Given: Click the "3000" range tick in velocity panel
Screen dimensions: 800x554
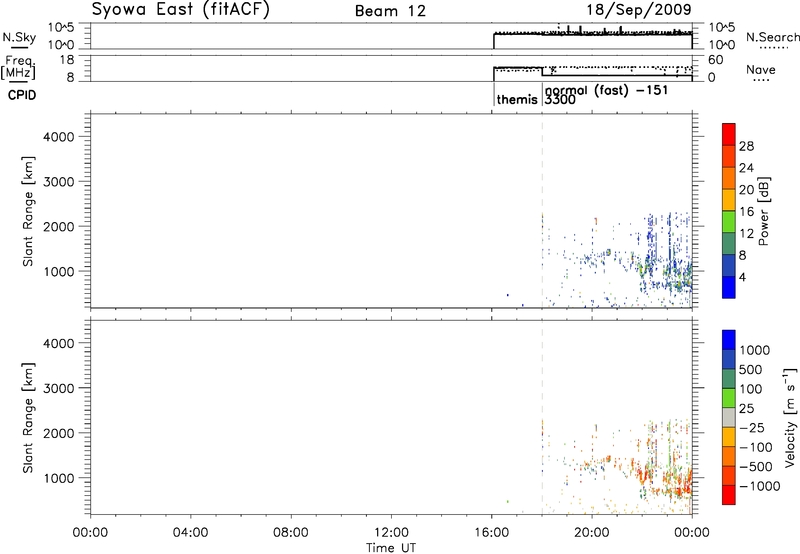Looking at the screenshot, I should click(x=59, y=388).
